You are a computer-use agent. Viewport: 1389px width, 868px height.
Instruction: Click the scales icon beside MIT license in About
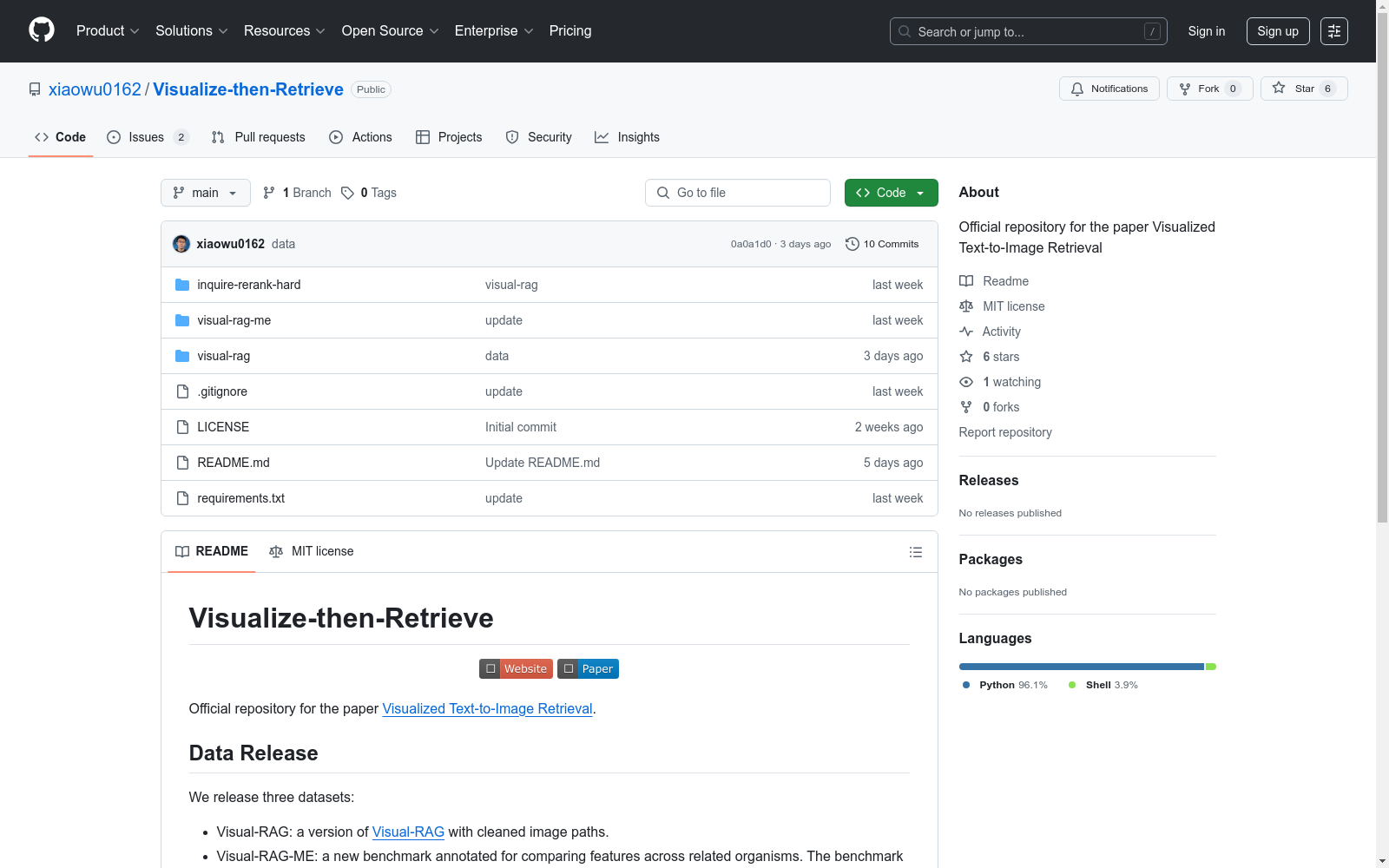(x=966, y=306)
